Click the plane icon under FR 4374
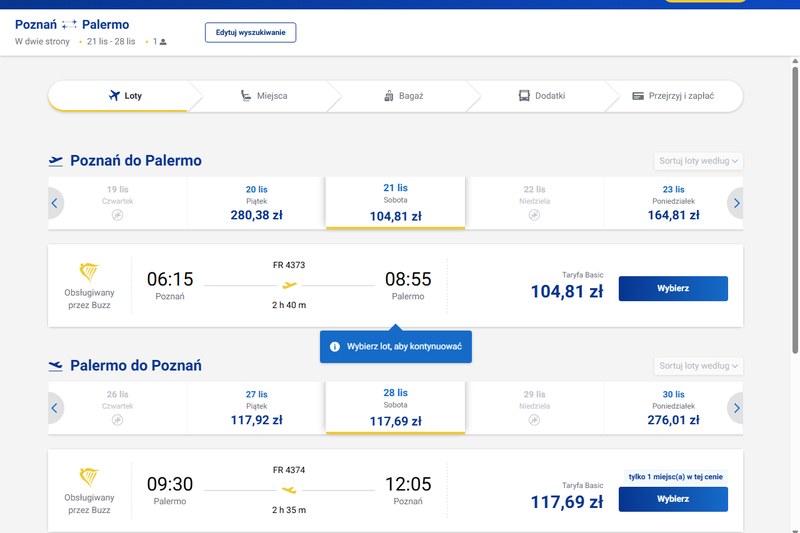This screenshot has height=533, width=800. click(289, 490)
